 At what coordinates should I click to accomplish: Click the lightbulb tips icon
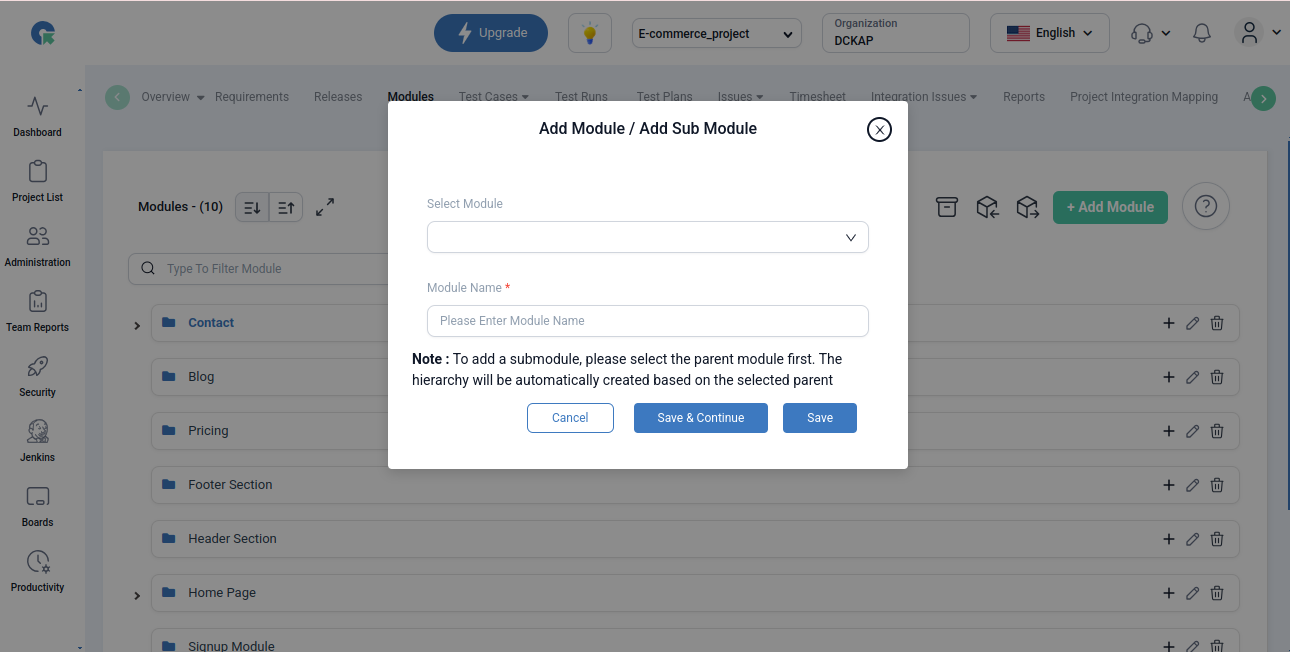(x=590, y=33)
